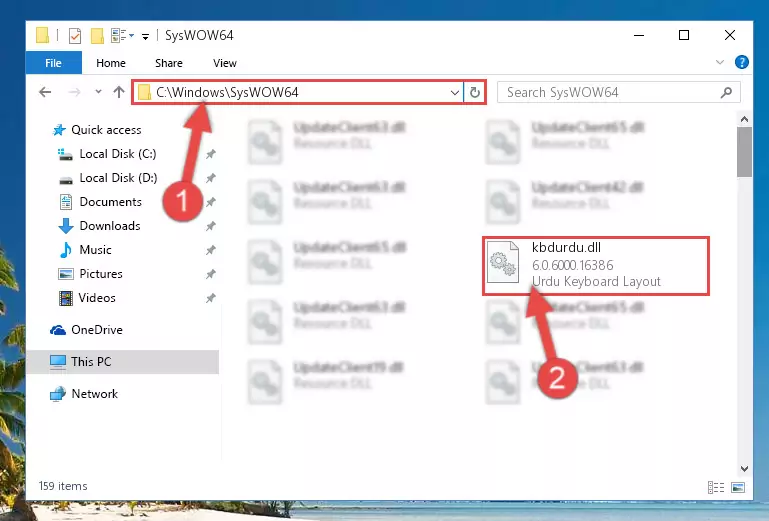The image size is (769, 521).
Task: Select the kbdurdu.dll file
Action: click(596, 265)
